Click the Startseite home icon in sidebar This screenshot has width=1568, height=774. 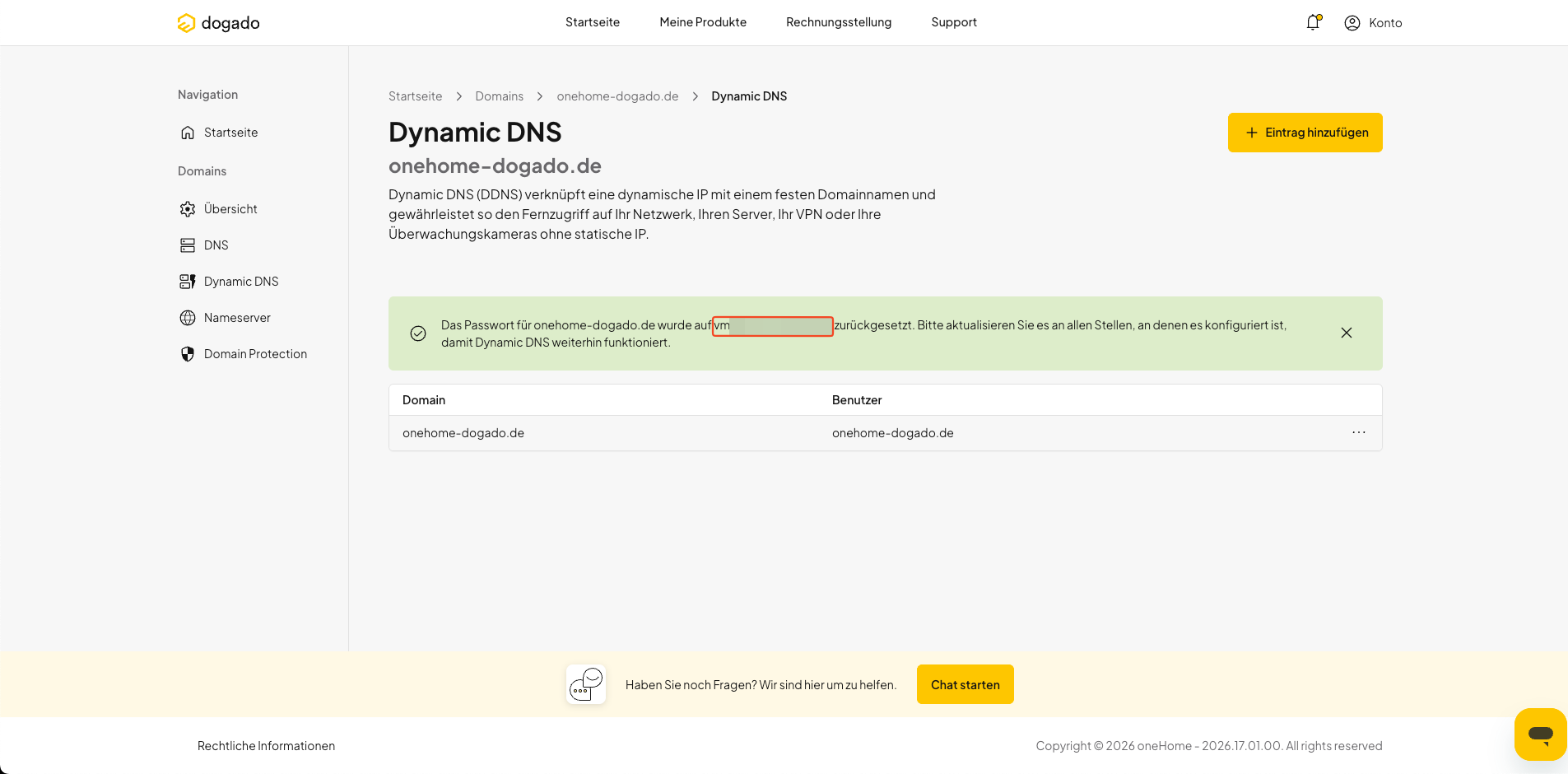click(188, 133)
